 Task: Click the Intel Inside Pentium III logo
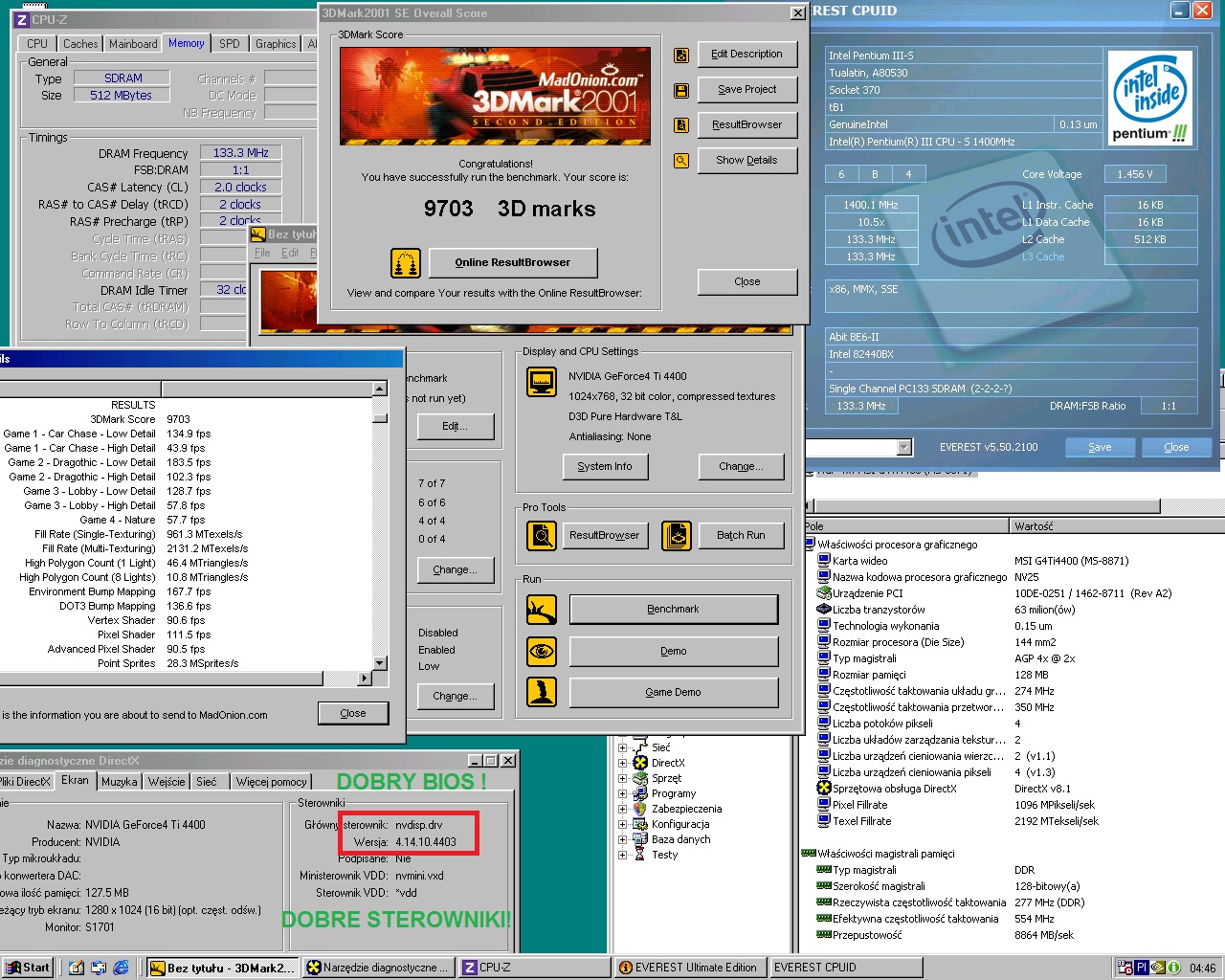pyautogui.click(x=1150, y=99)
